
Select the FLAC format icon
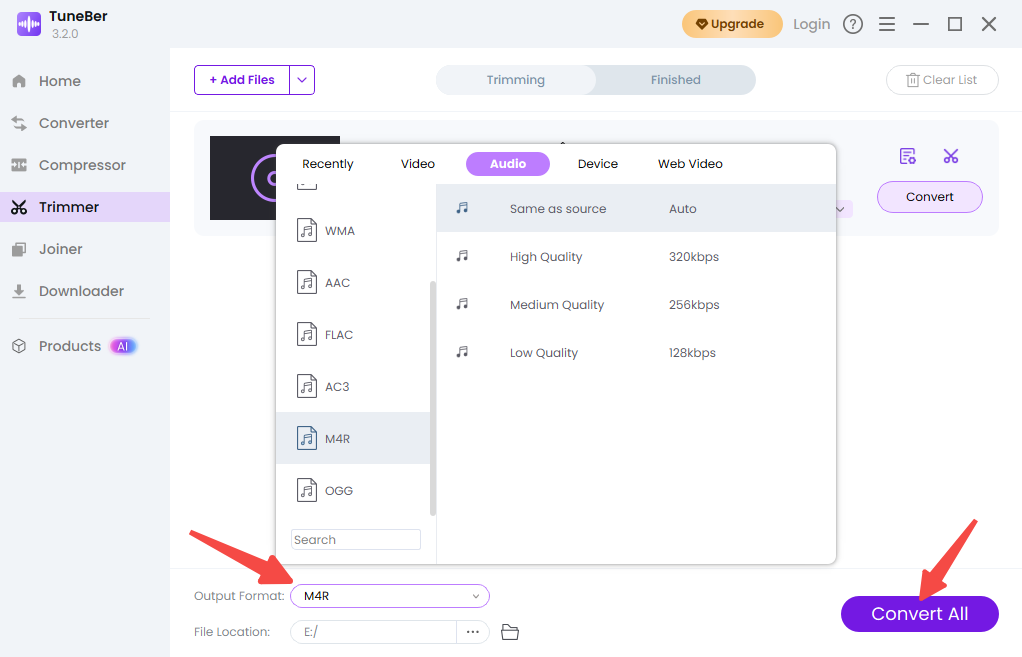tap(307, 334)
